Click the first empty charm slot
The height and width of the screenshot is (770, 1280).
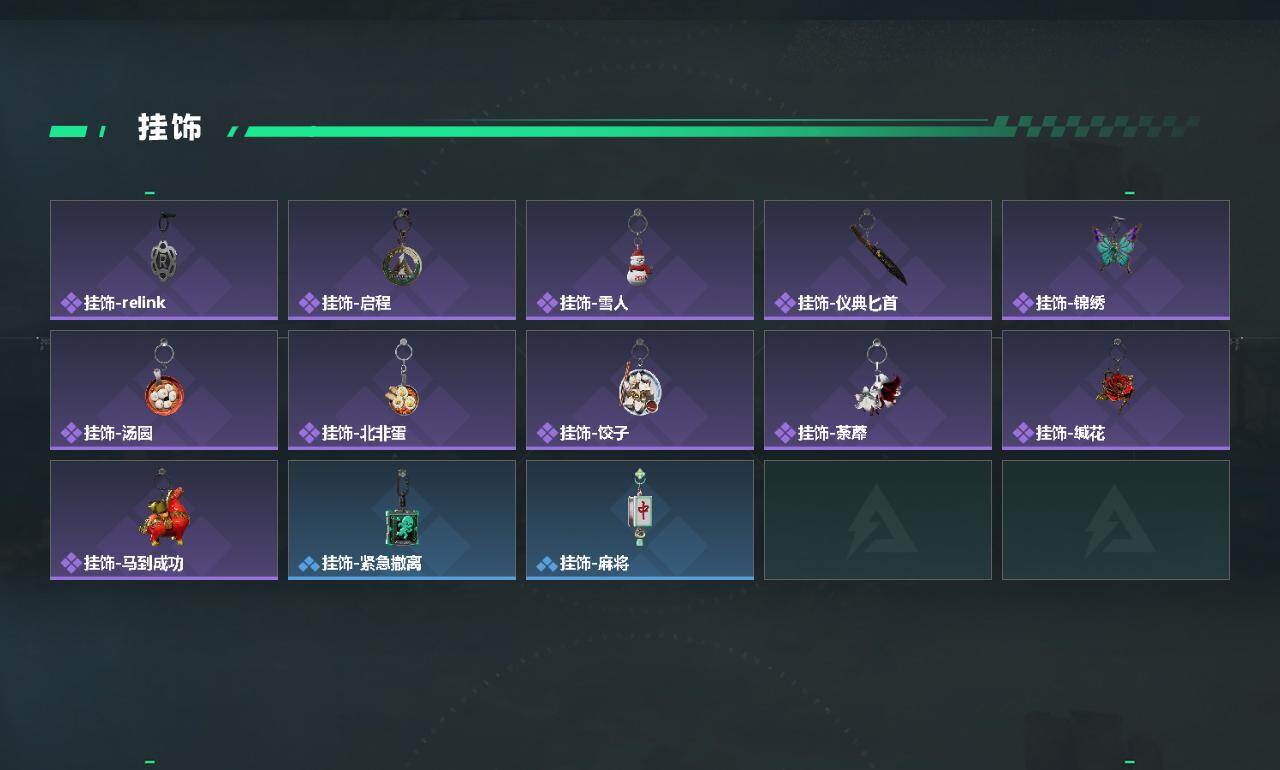(x=878, y=520)
